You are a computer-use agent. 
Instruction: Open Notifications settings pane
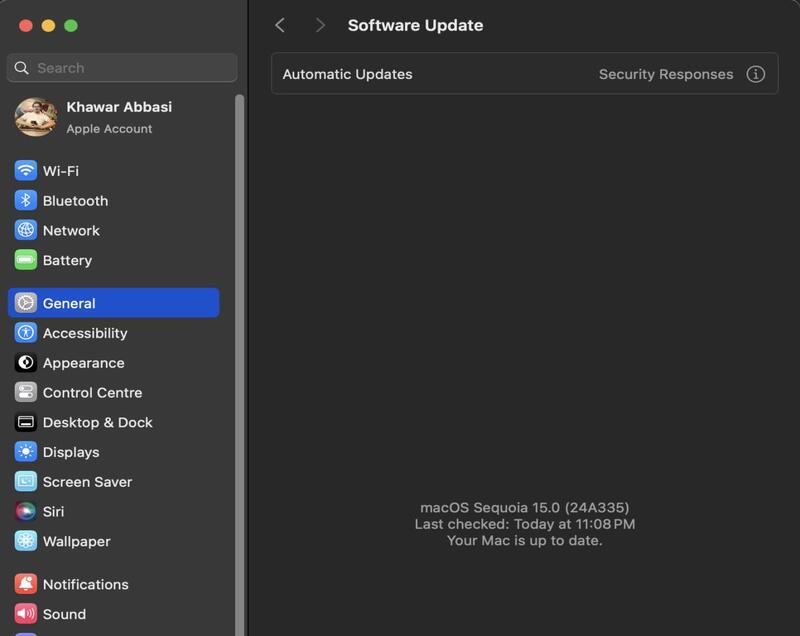pyautogui.click(x=85, y=584)
